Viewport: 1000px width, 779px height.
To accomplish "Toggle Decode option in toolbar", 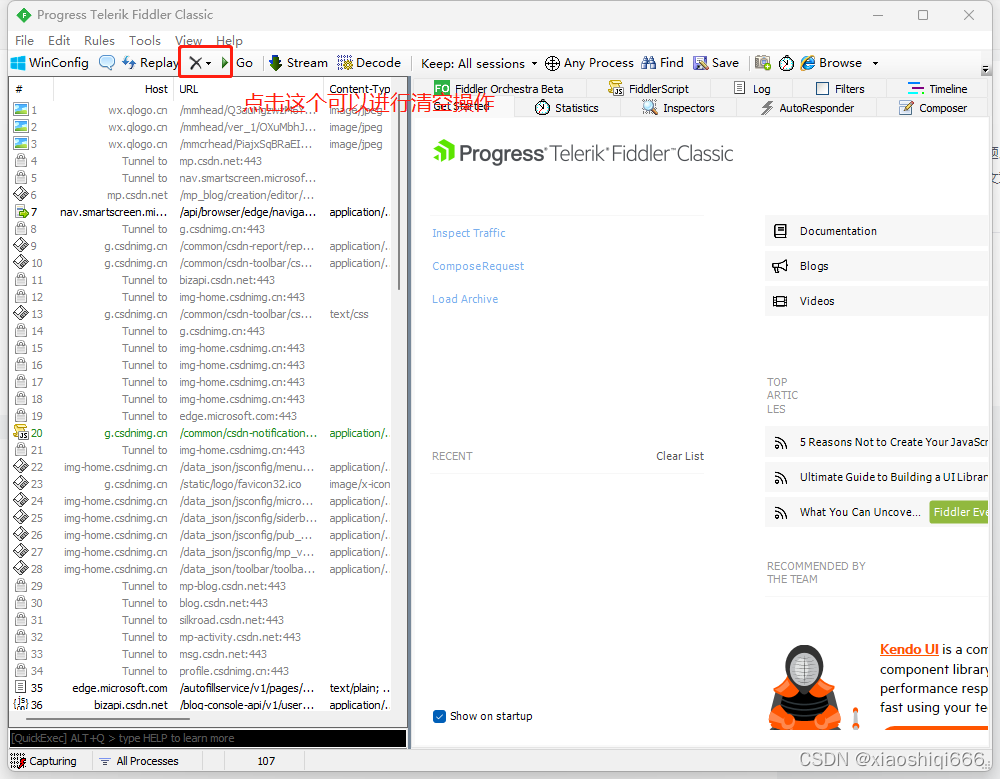I will click(x=369, y=63).
